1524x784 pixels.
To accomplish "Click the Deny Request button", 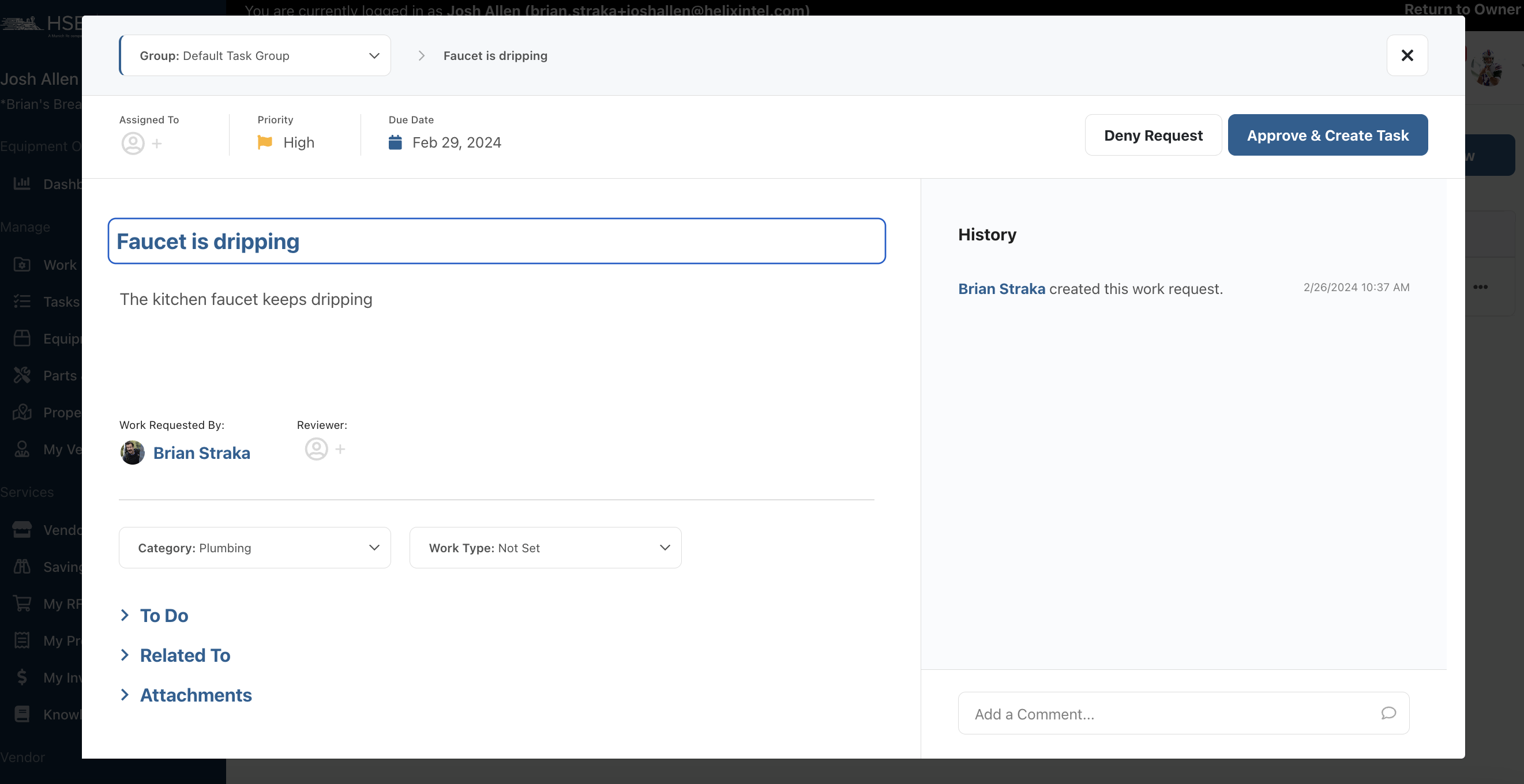I will (x=1153, y=135).
